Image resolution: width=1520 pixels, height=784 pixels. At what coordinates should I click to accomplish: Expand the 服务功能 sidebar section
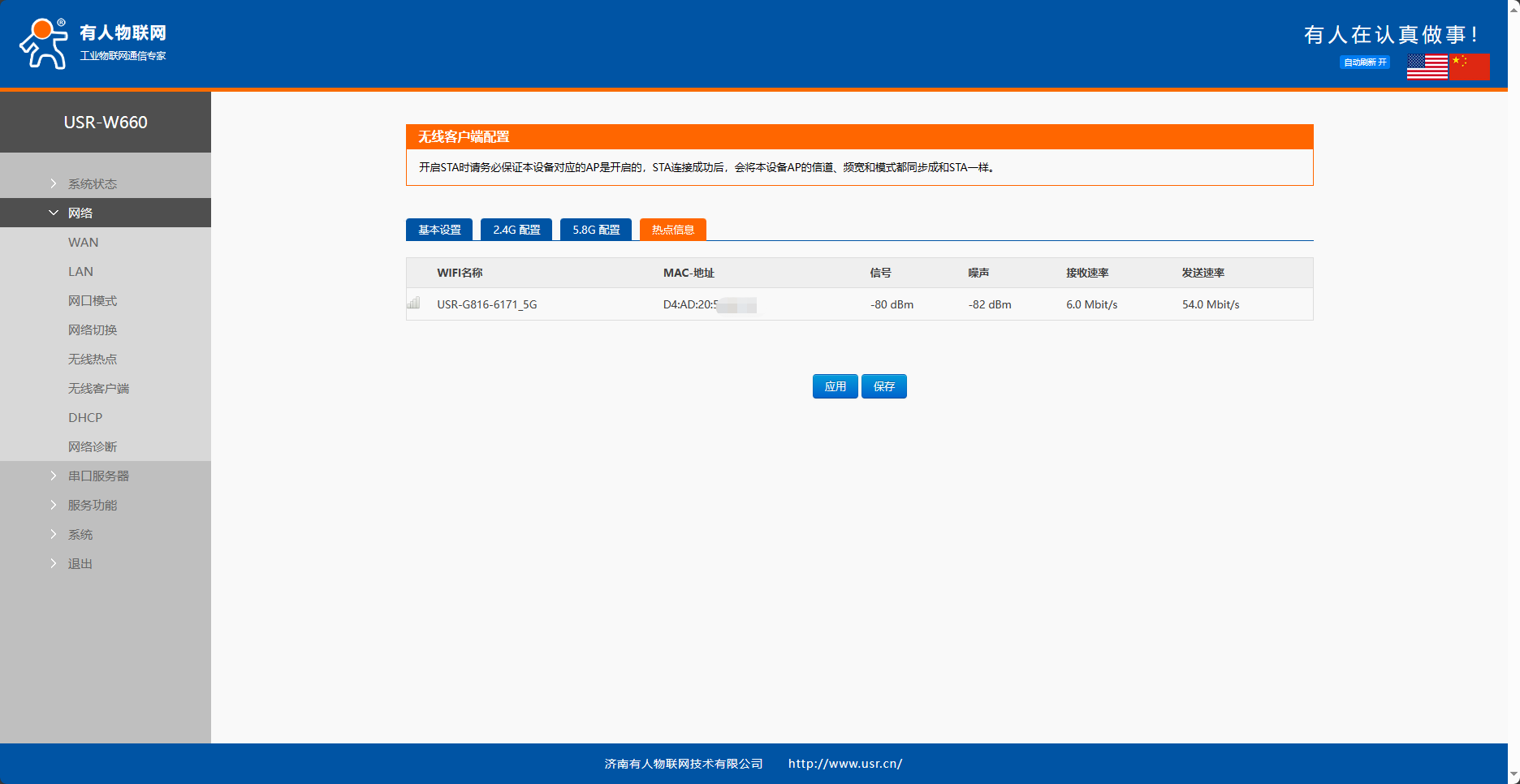pos(93,506)
